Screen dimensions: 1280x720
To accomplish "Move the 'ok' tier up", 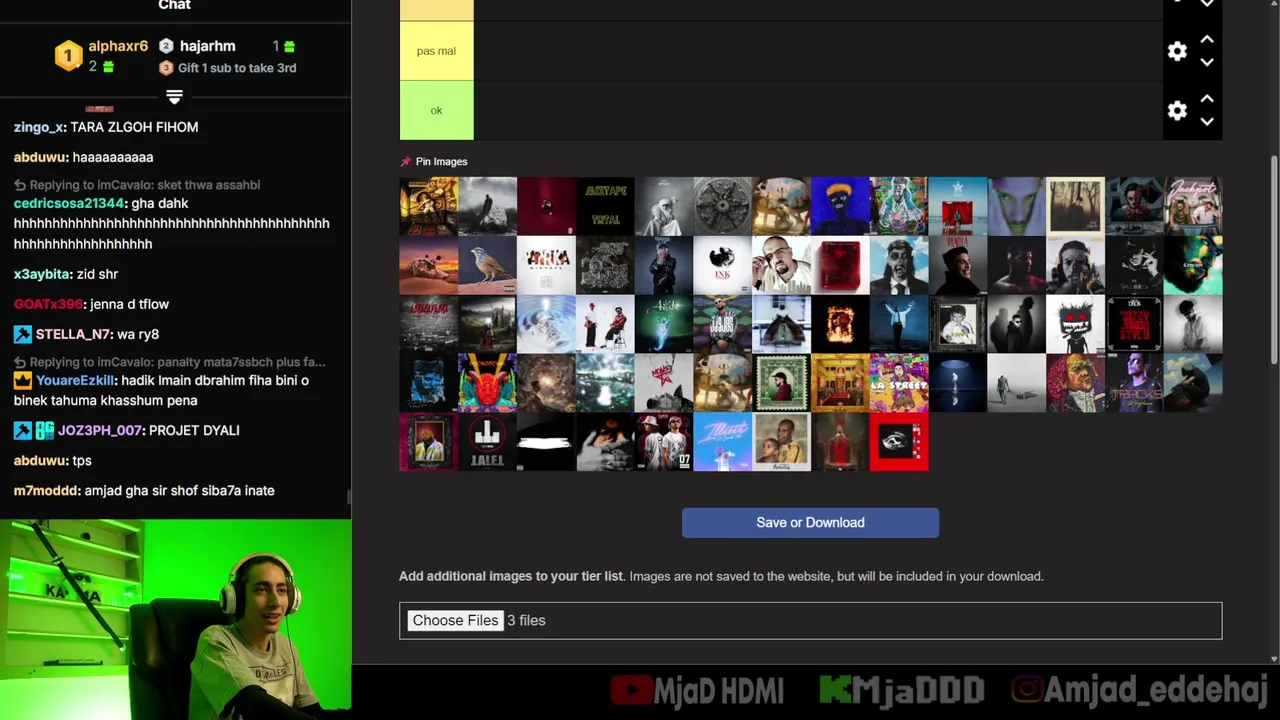I will point(1207,99).
